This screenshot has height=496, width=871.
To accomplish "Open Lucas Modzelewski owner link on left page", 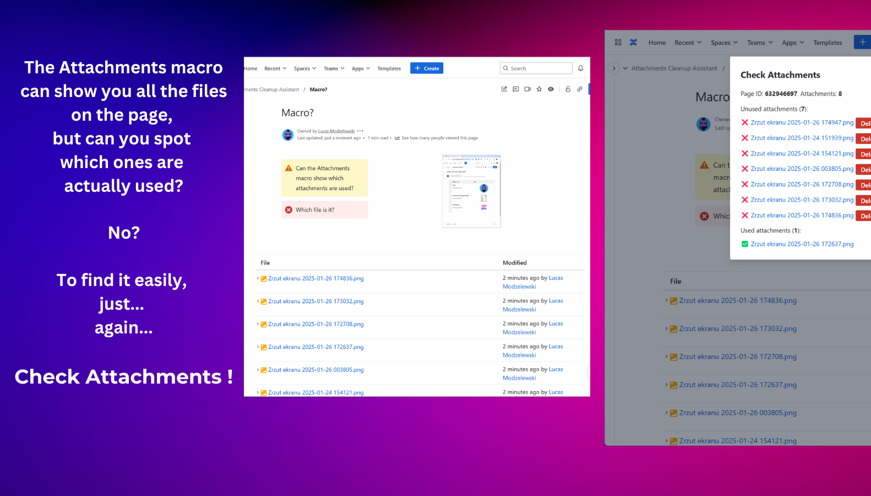I will point(336,131).
